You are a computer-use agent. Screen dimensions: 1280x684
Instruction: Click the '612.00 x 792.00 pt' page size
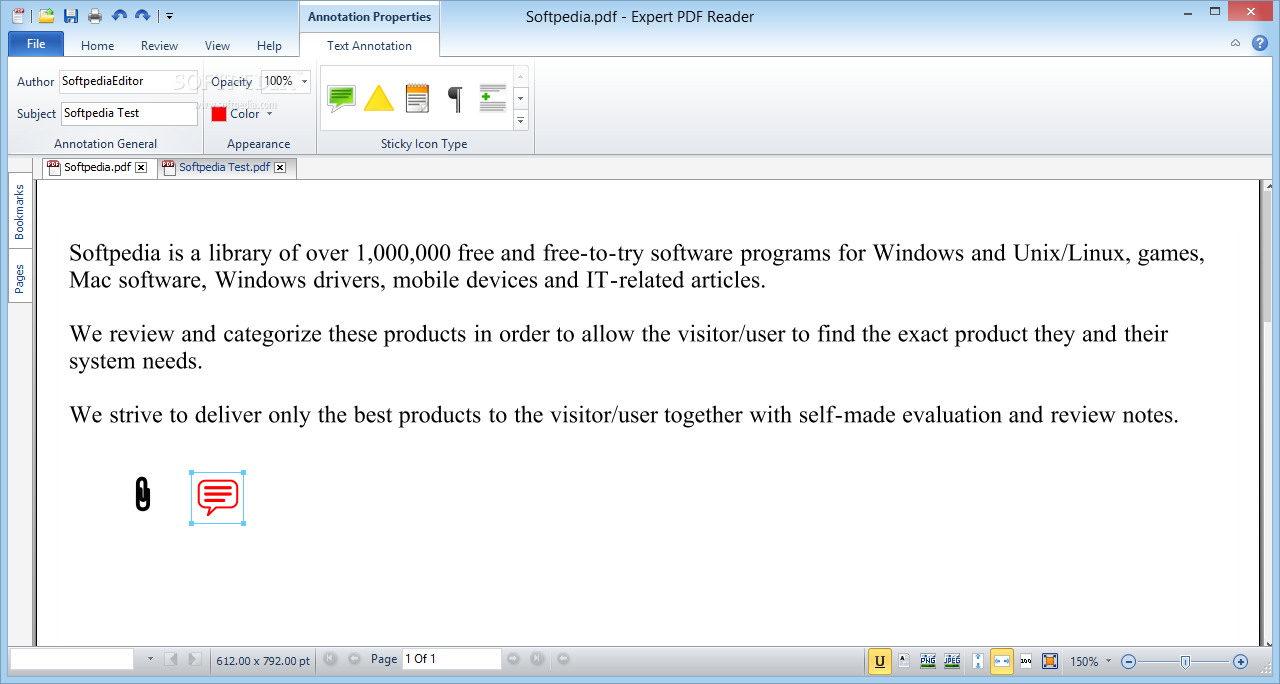click(x=263, y=660)
